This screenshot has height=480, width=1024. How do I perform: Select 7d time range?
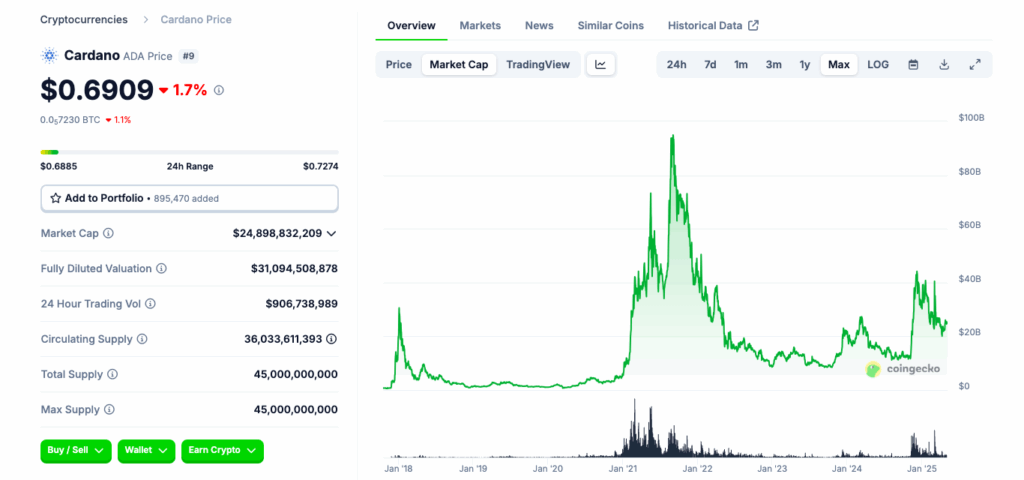tap(710, 65)
